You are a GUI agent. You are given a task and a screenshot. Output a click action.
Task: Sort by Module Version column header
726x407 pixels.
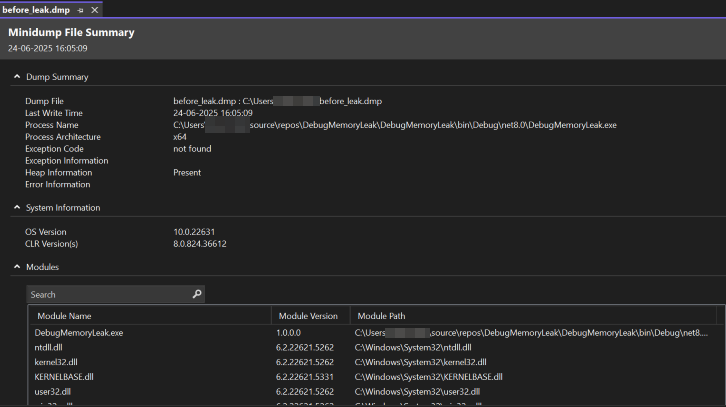point(308,316)
